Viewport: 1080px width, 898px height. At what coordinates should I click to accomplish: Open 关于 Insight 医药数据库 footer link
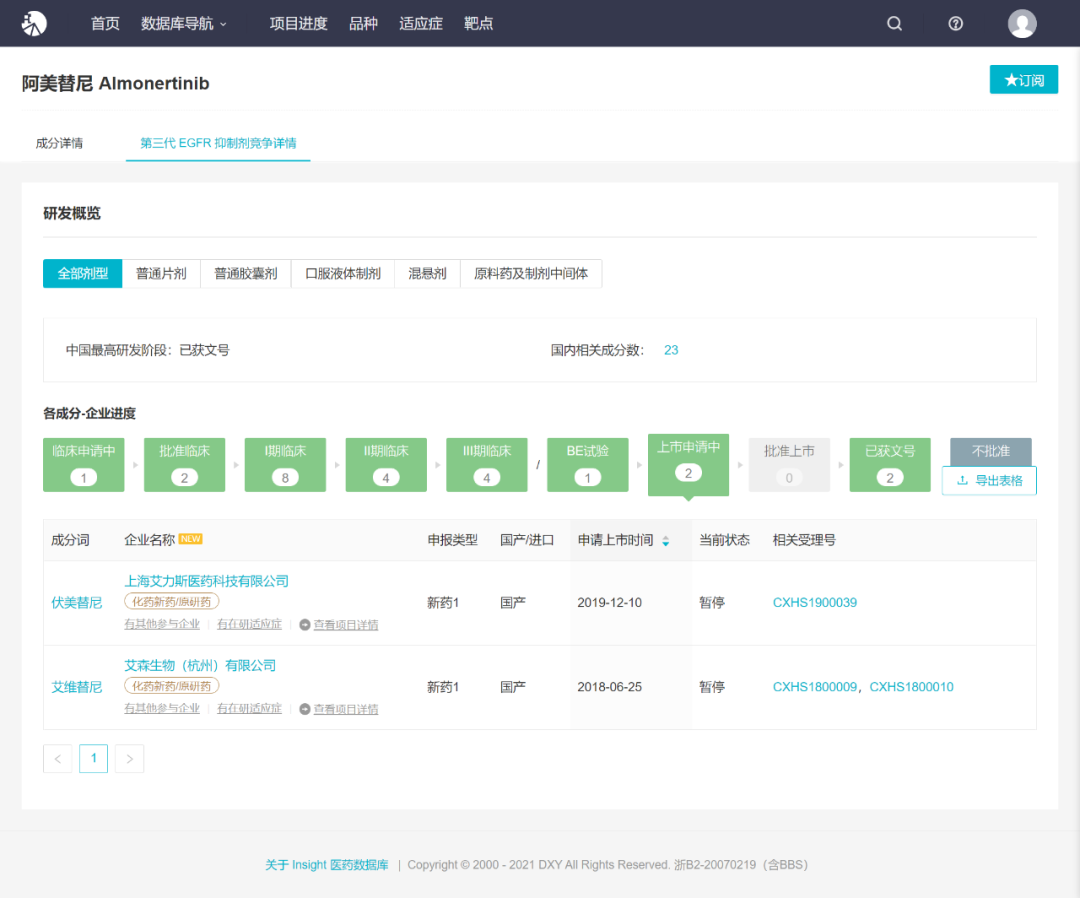[x=326, y=865]
